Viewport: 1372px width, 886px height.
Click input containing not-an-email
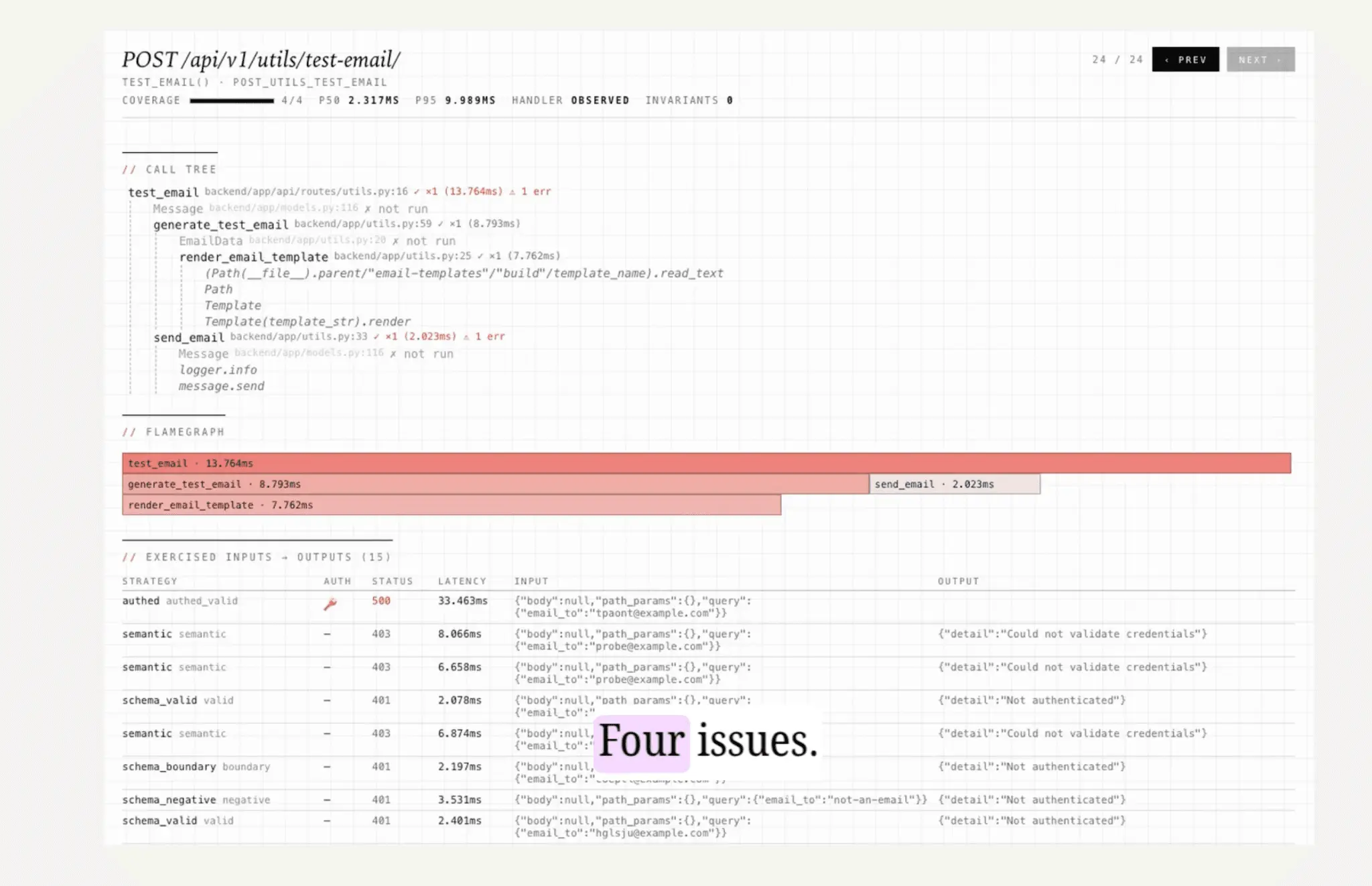(721, 800)
